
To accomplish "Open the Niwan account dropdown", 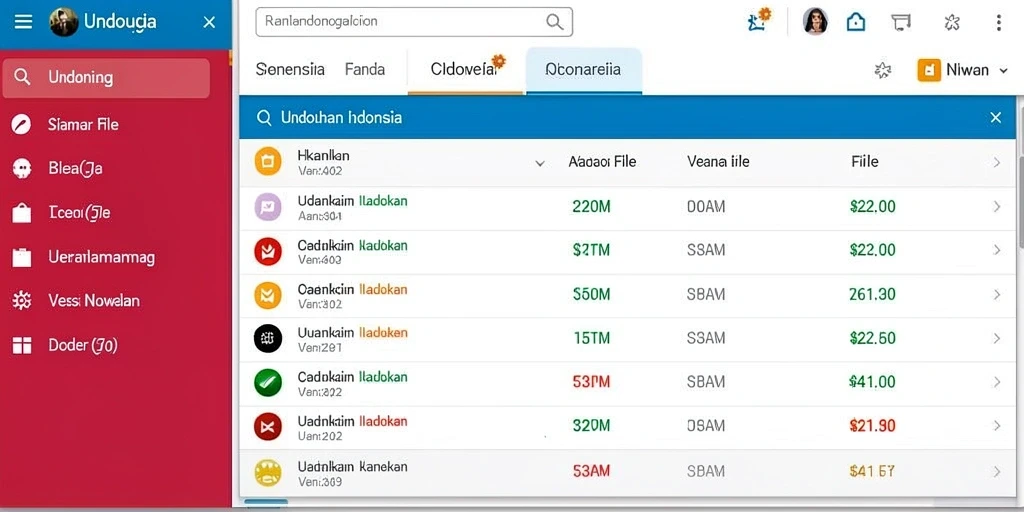I will [963, 70].
